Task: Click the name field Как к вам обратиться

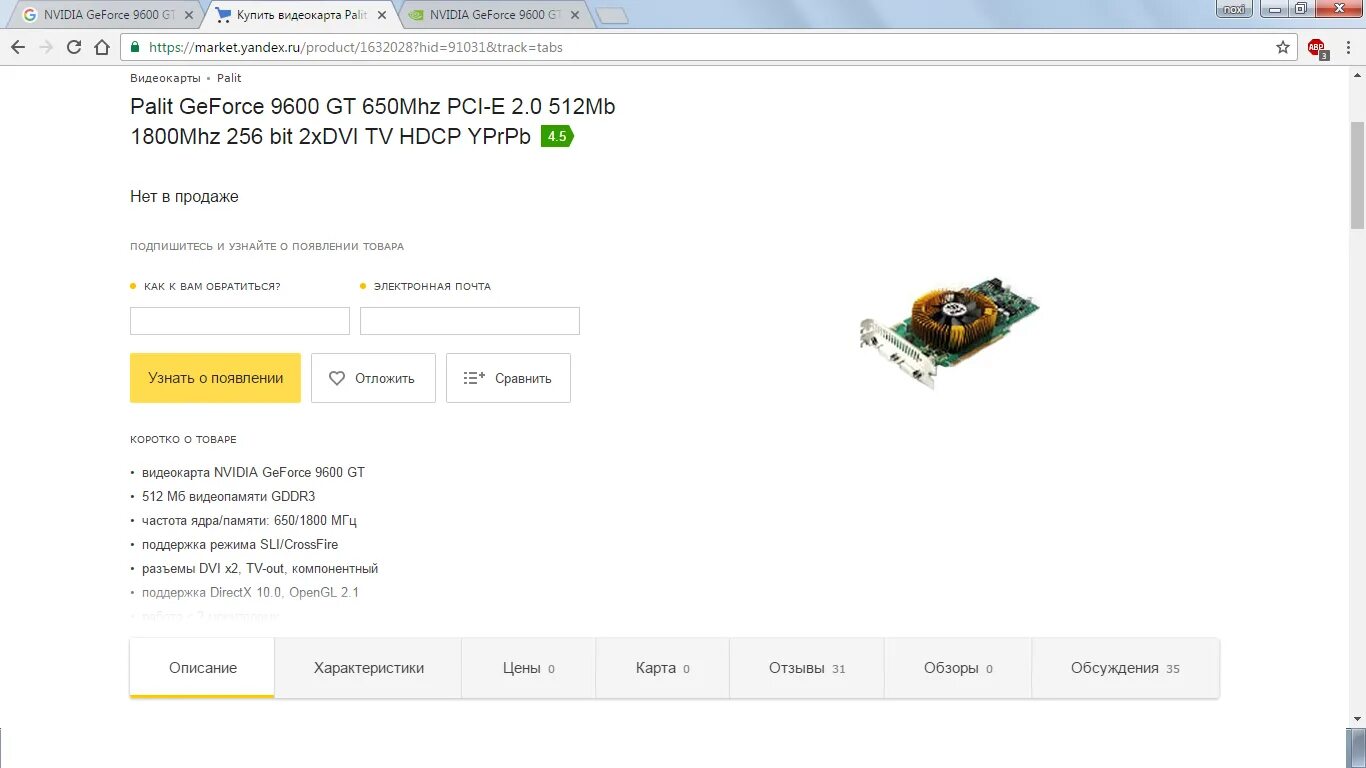Action: [240, 321]
